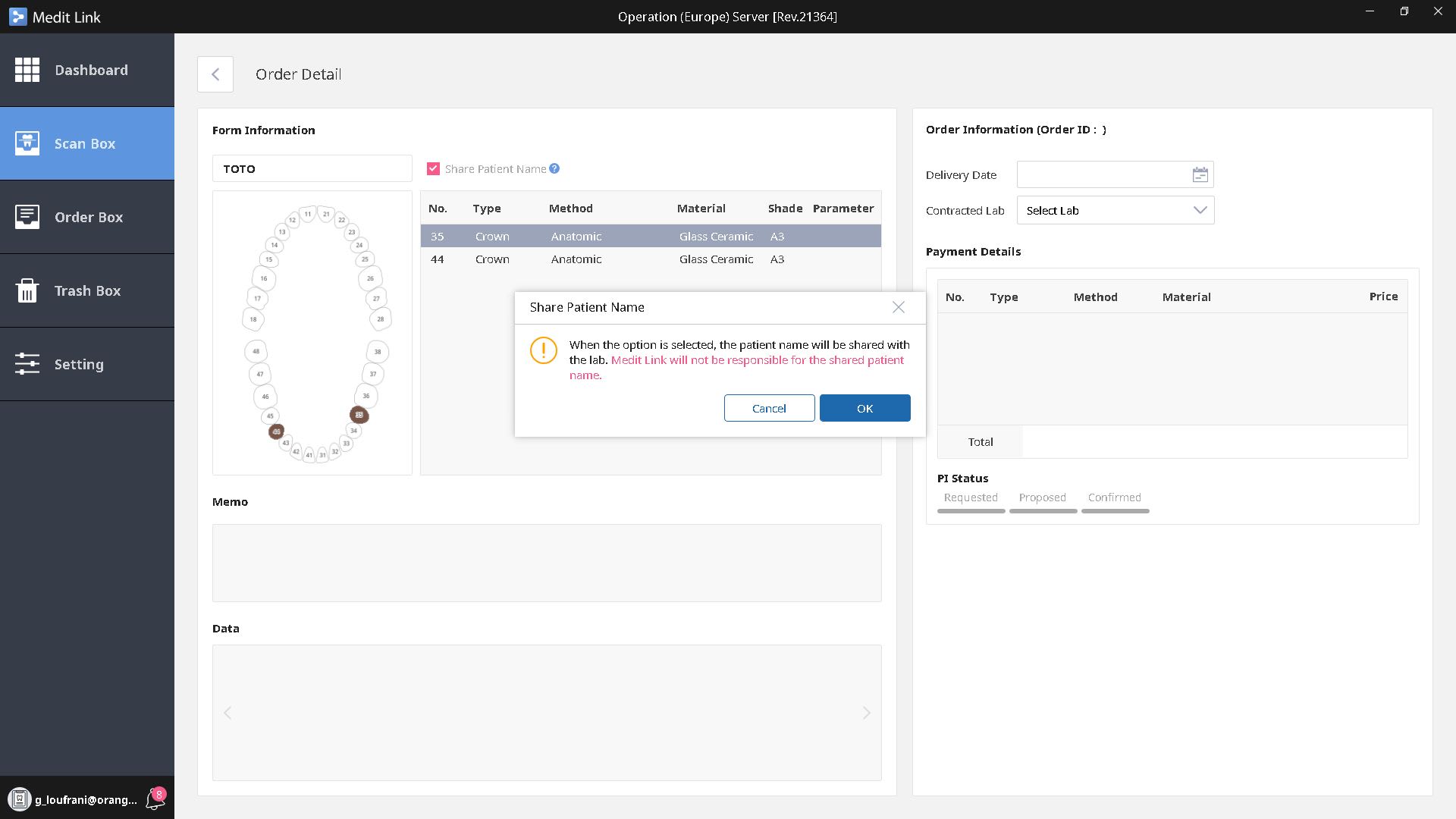This screenshot has width=1456, height=819.
Task: Open the Setting section
Action: click(87, 364)
